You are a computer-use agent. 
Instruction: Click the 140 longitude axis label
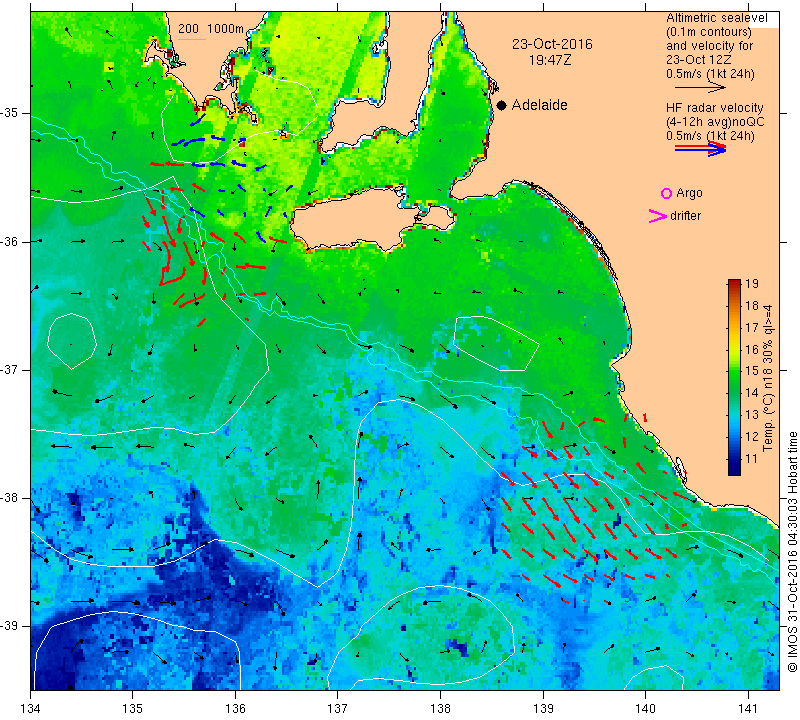[x=645, y=709]
